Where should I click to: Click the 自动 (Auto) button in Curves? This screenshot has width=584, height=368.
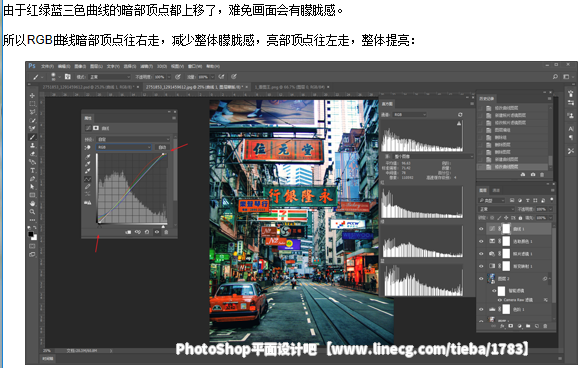(x=162, y=147)
